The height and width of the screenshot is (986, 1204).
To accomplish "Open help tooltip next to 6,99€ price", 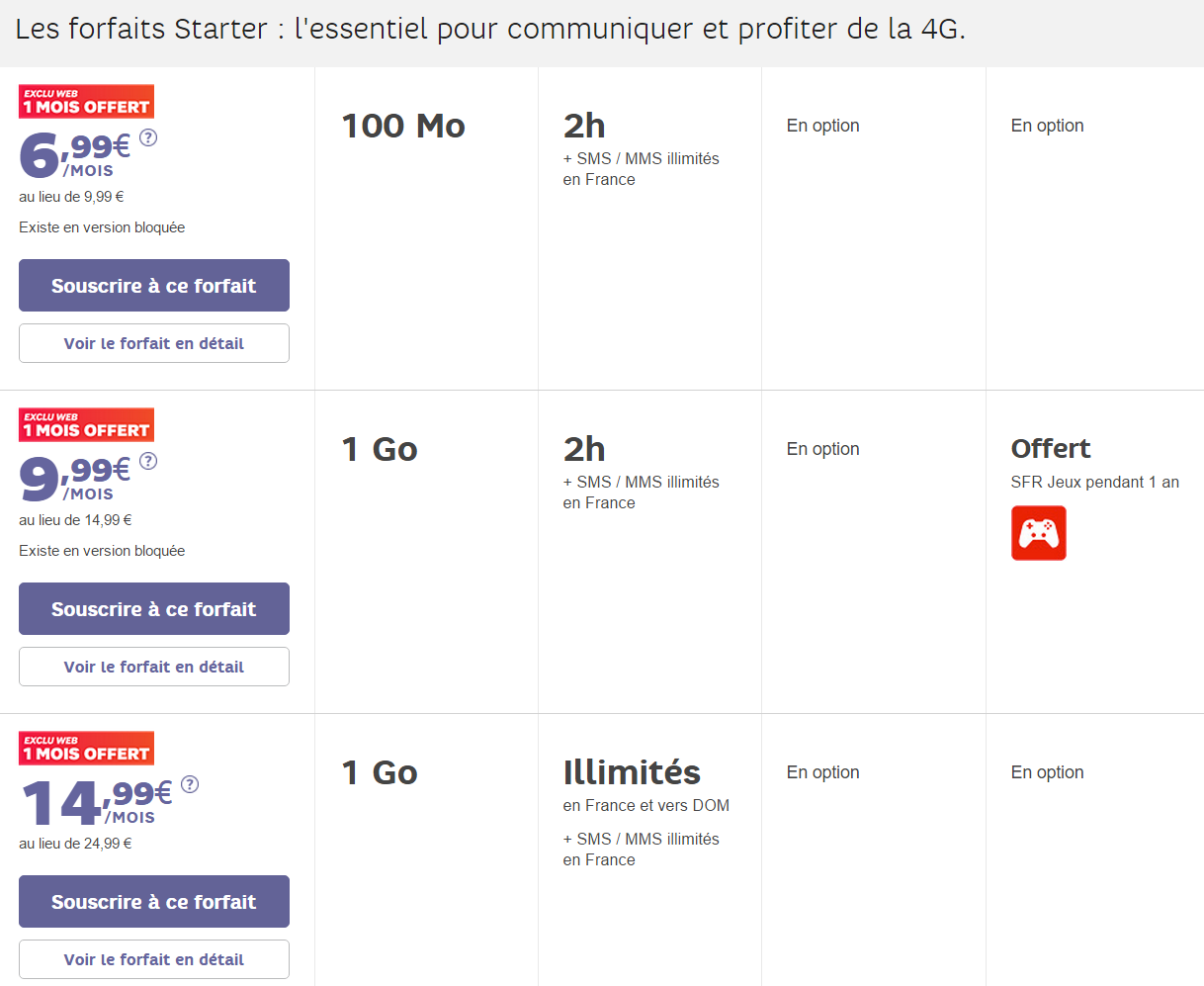I will click(x=148, y=138).
